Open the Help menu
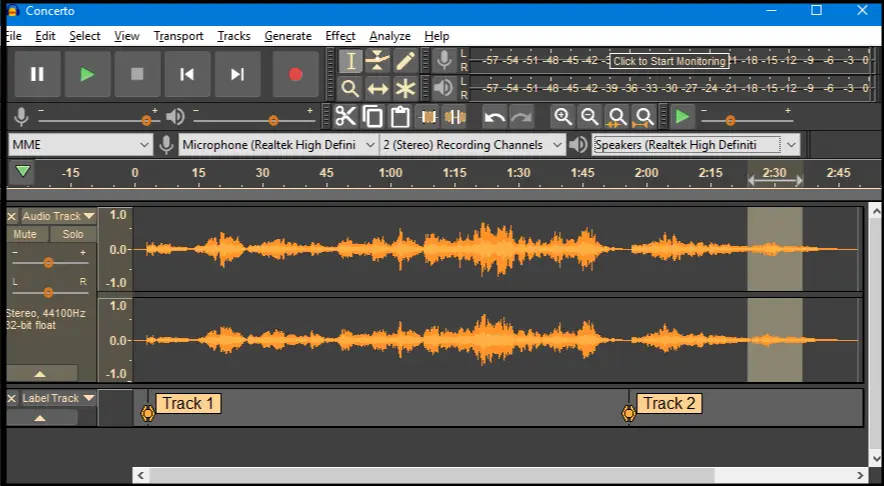The height and width of the screenshot is (486, 884). click(436, 36)
